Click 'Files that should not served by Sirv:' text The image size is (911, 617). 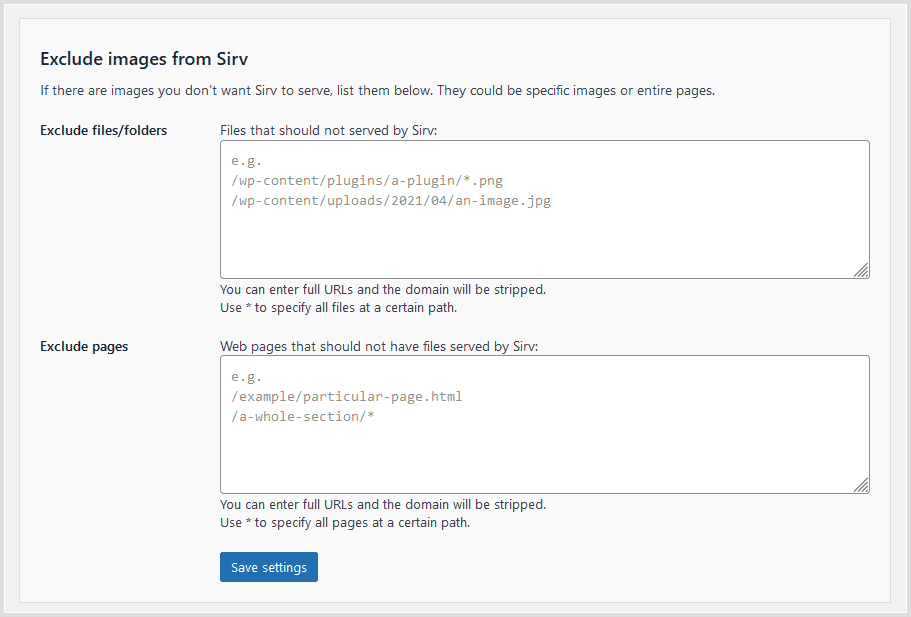click(x=328, y=130)
